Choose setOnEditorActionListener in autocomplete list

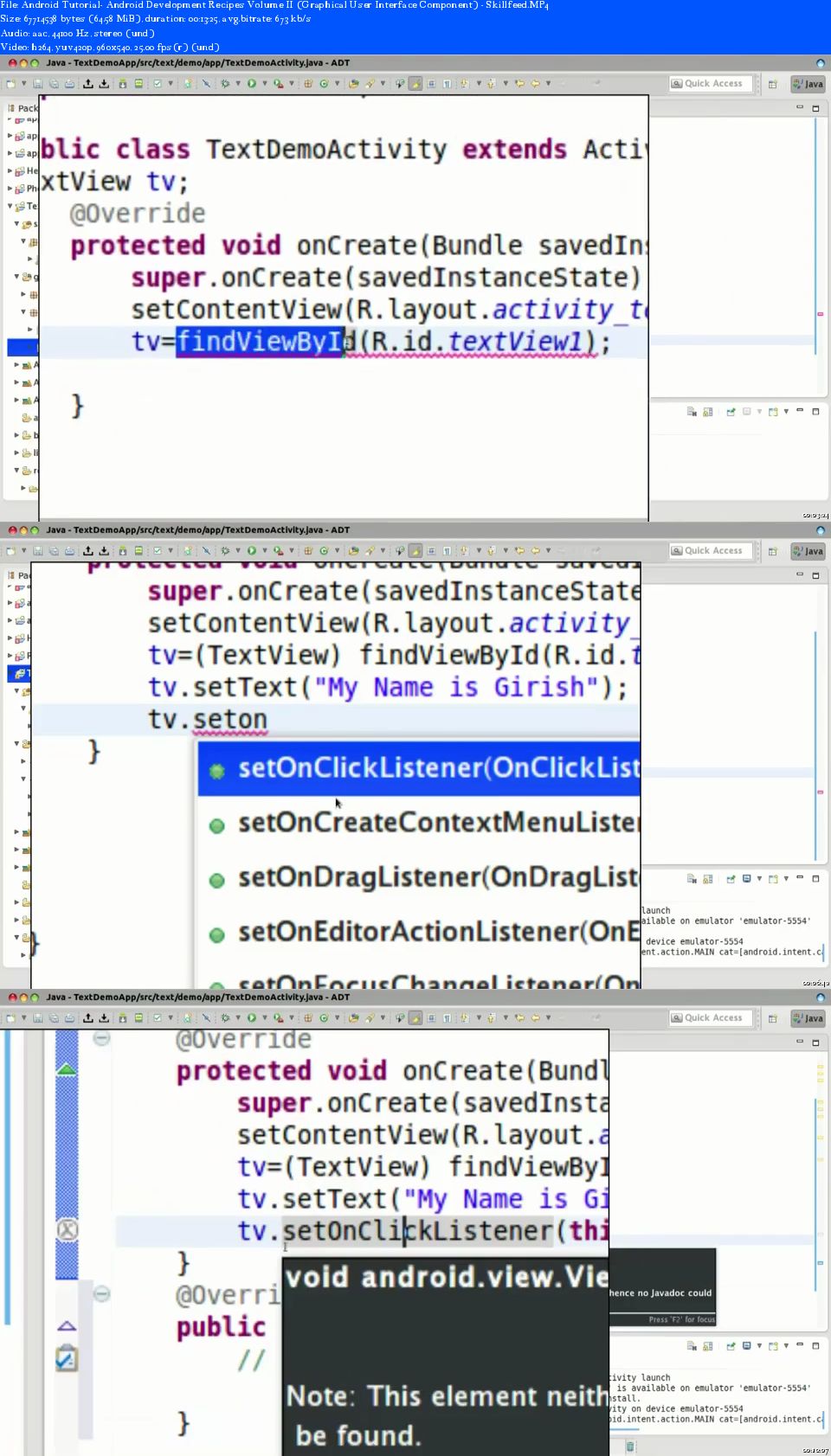tap(419, 933)
